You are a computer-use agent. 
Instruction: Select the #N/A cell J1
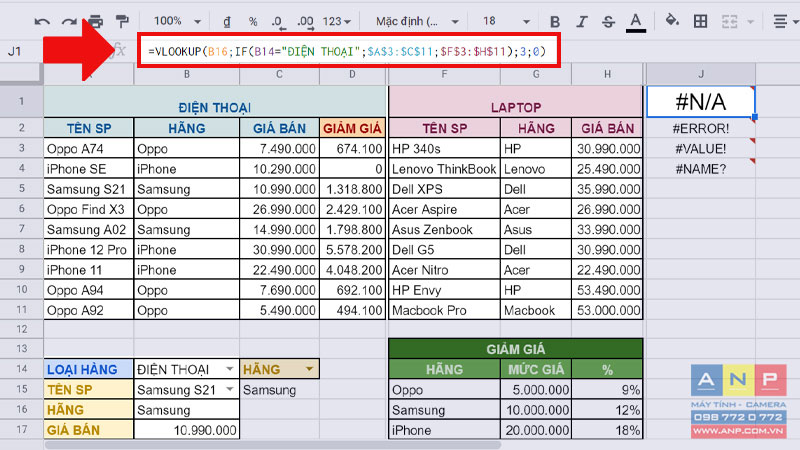pyautogui.click(x=701, y=102)
